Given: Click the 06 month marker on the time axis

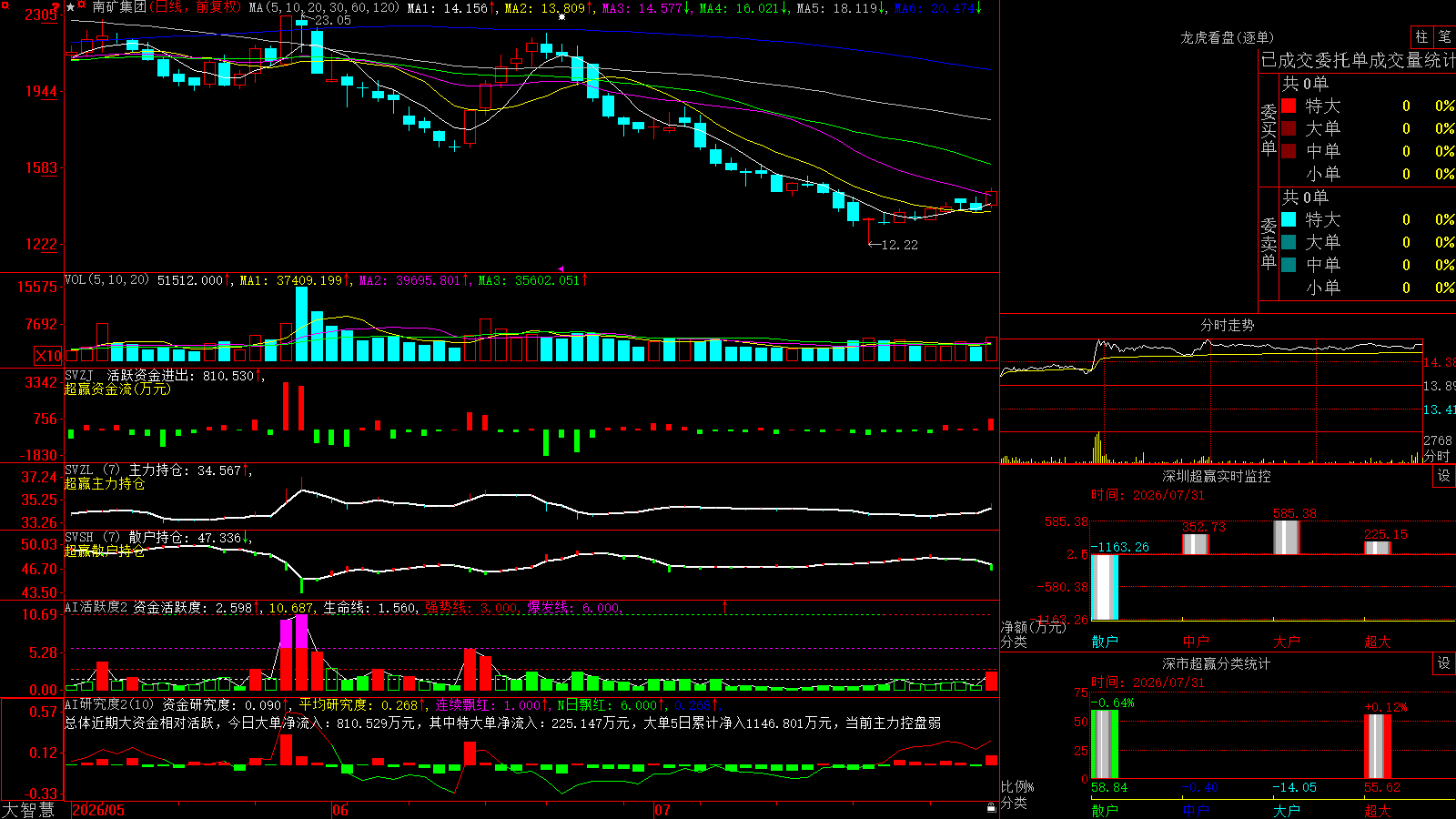Looking at the screenshot, I should click(x=340, y=810).
